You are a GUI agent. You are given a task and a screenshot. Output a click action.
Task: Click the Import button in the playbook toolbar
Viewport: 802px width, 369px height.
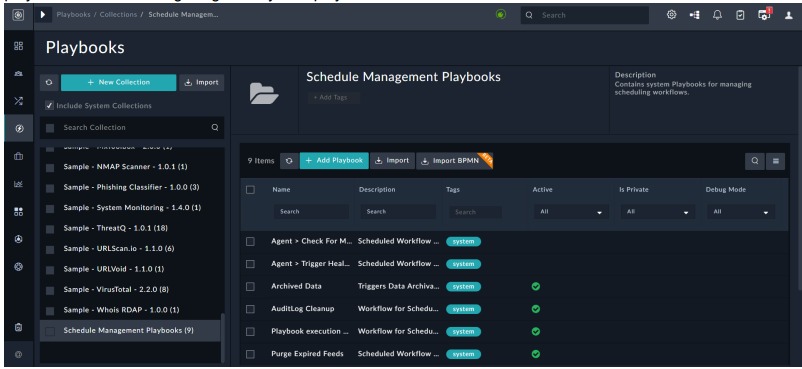pyautogui.click(x=392, y=161)
